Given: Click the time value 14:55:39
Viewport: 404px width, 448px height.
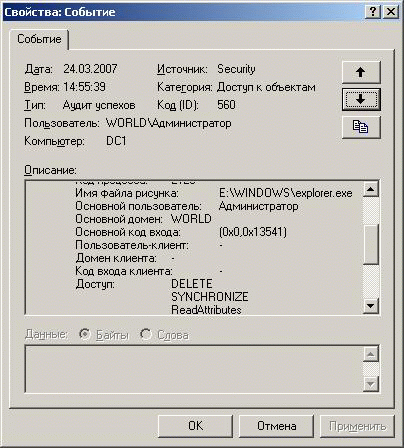Looking at the screenshot, I should (84, 87).
